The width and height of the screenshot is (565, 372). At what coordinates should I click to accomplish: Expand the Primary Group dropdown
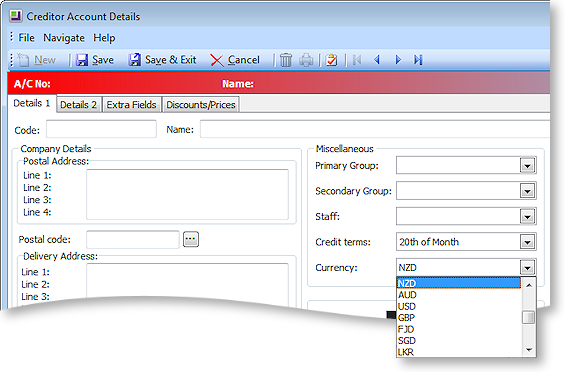click(x=528, y=166)
